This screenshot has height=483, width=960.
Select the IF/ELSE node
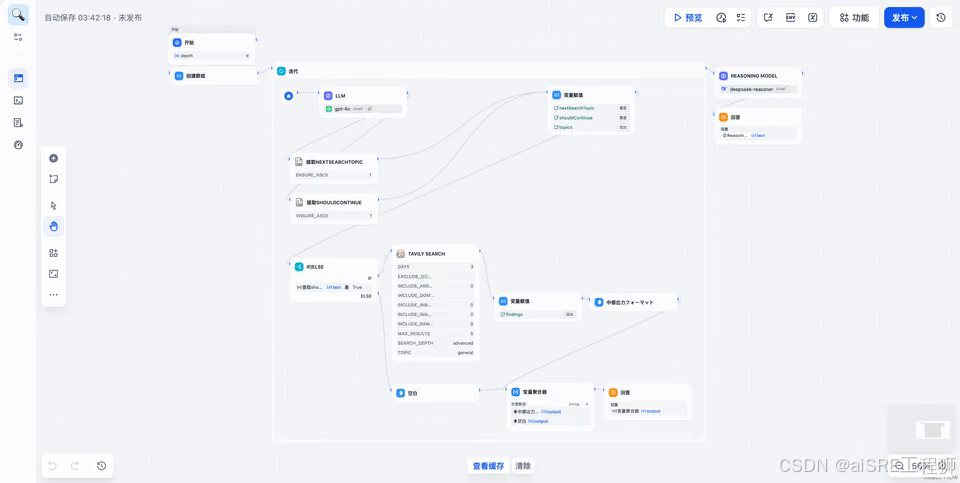click(334, 280)
